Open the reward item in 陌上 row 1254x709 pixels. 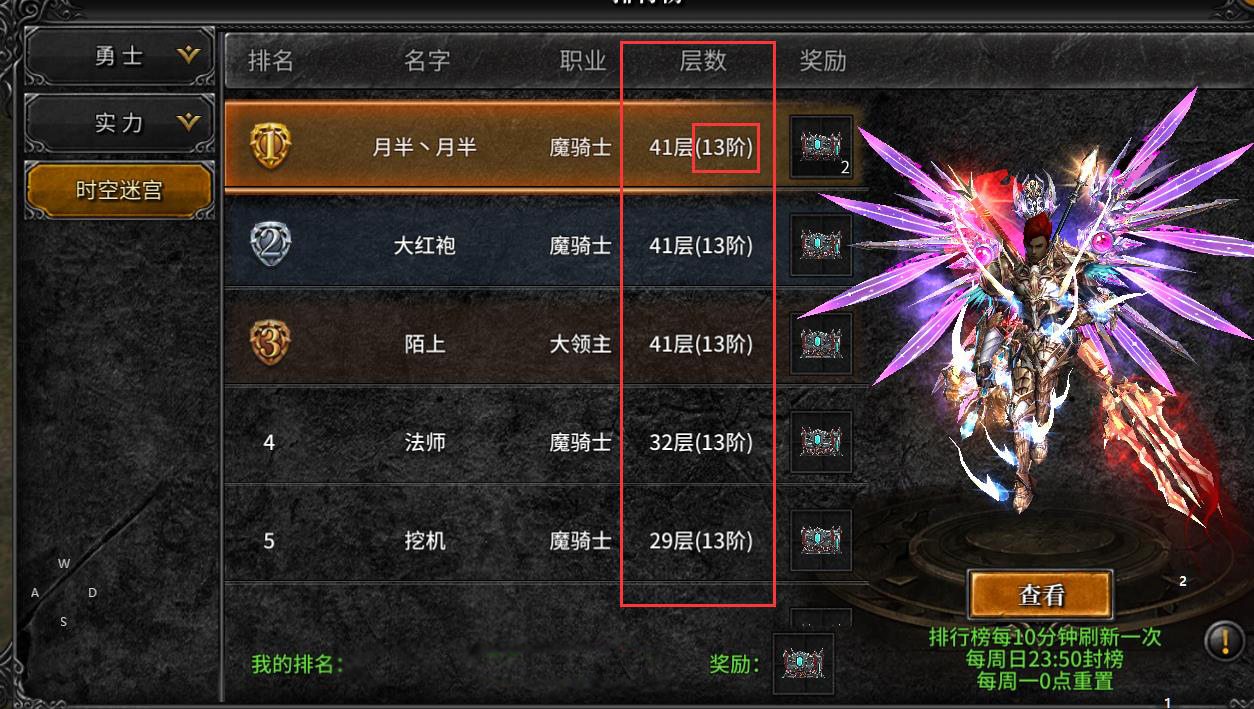pos(821,343)
